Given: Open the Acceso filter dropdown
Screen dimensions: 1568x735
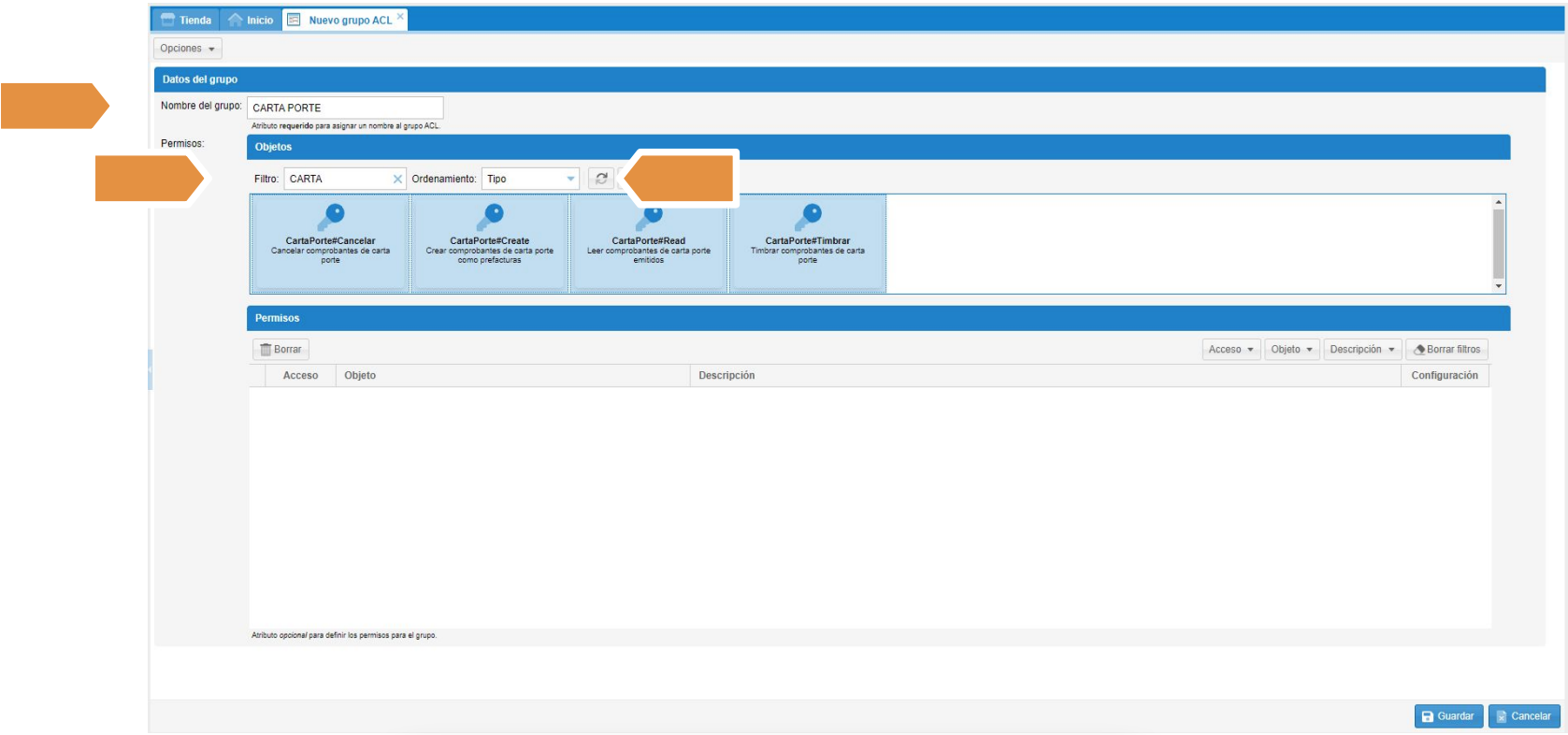Looking at the screenshot, I should [1230, 350].
